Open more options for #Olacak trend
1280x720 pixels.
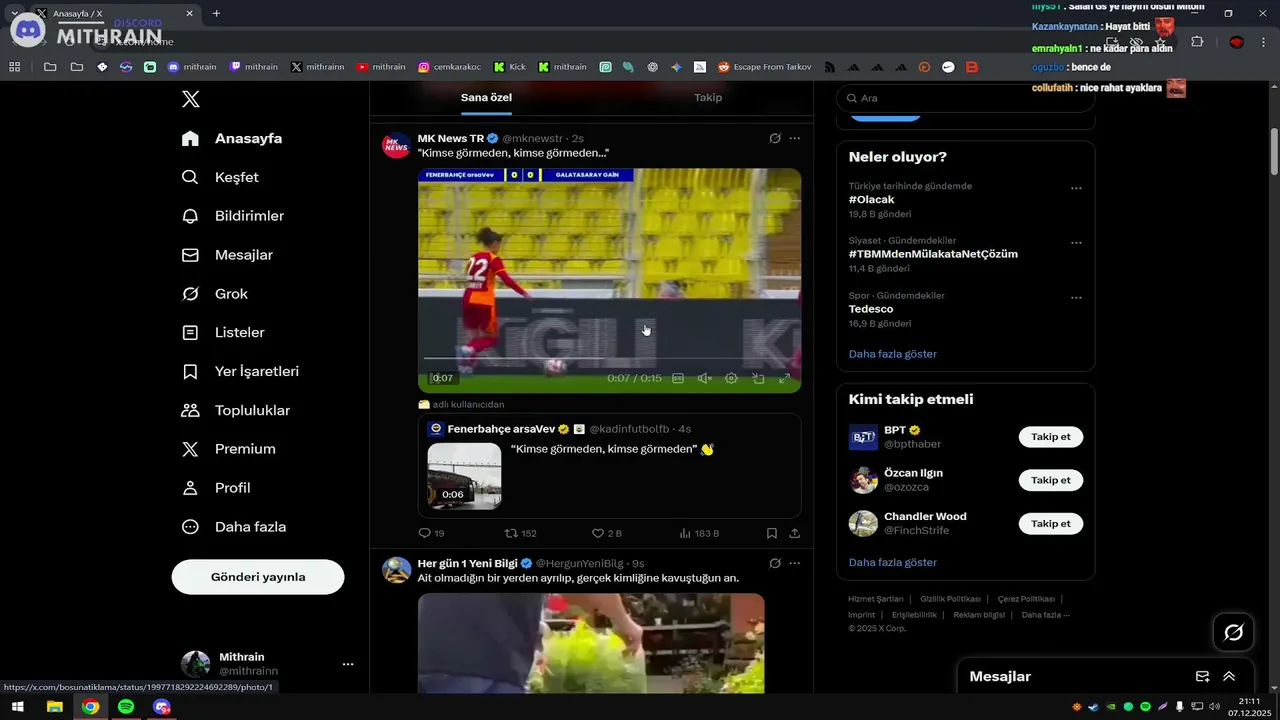point(1076,188)
